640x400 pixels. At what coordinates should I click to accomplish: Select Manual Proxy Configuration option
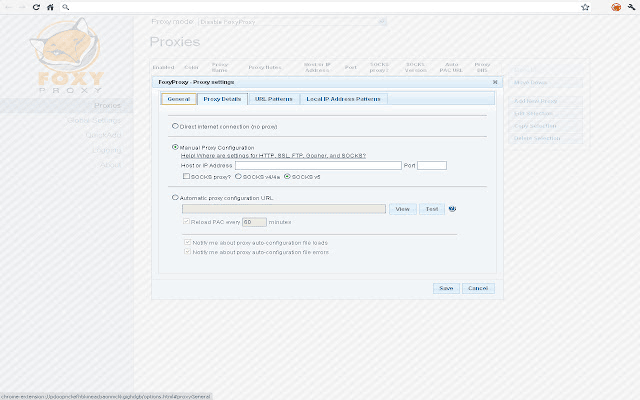[x=175, y=147]
